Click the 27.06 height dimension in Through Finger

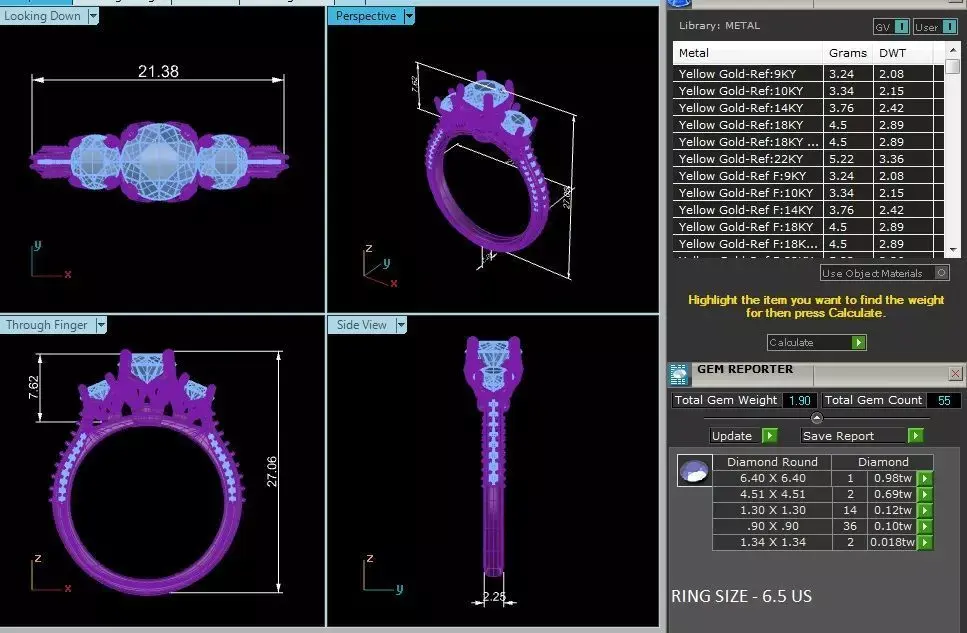click(x=271, y=472)
